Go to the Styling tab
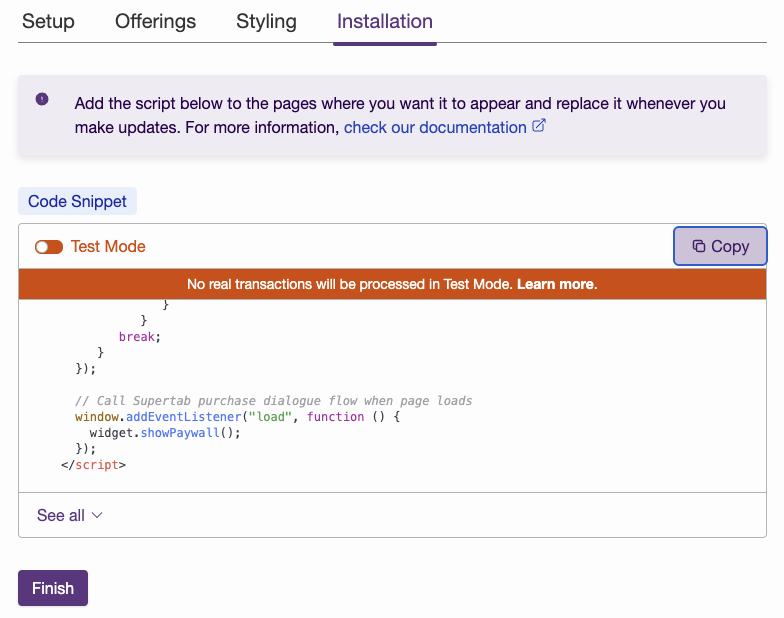The image size is (784, 618). 266,22
